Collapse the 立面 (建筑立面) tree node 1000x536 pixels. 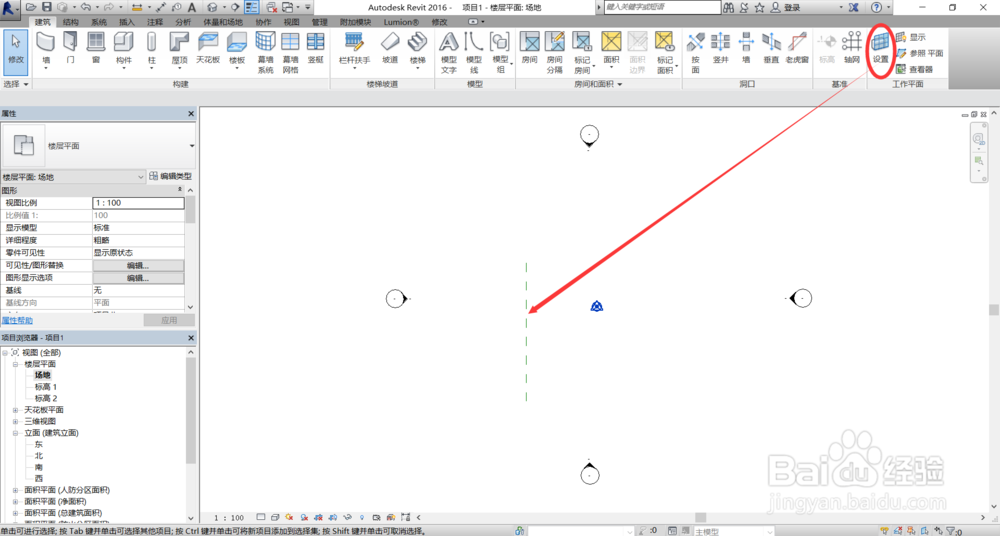15,433
